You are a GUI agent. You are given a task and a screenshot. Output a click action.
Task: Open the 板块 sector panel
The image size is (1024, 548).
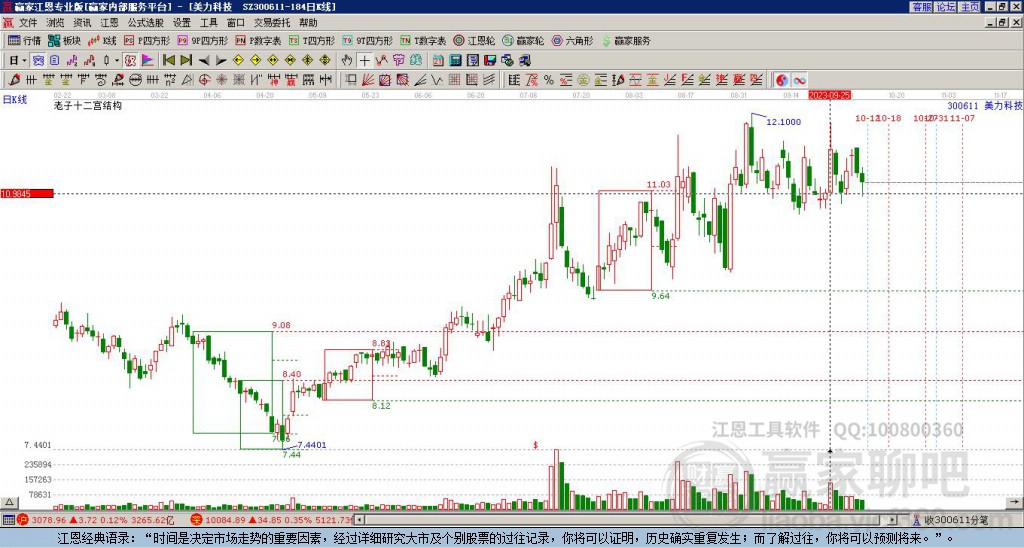pyautogui.click(x=64, y=40)
